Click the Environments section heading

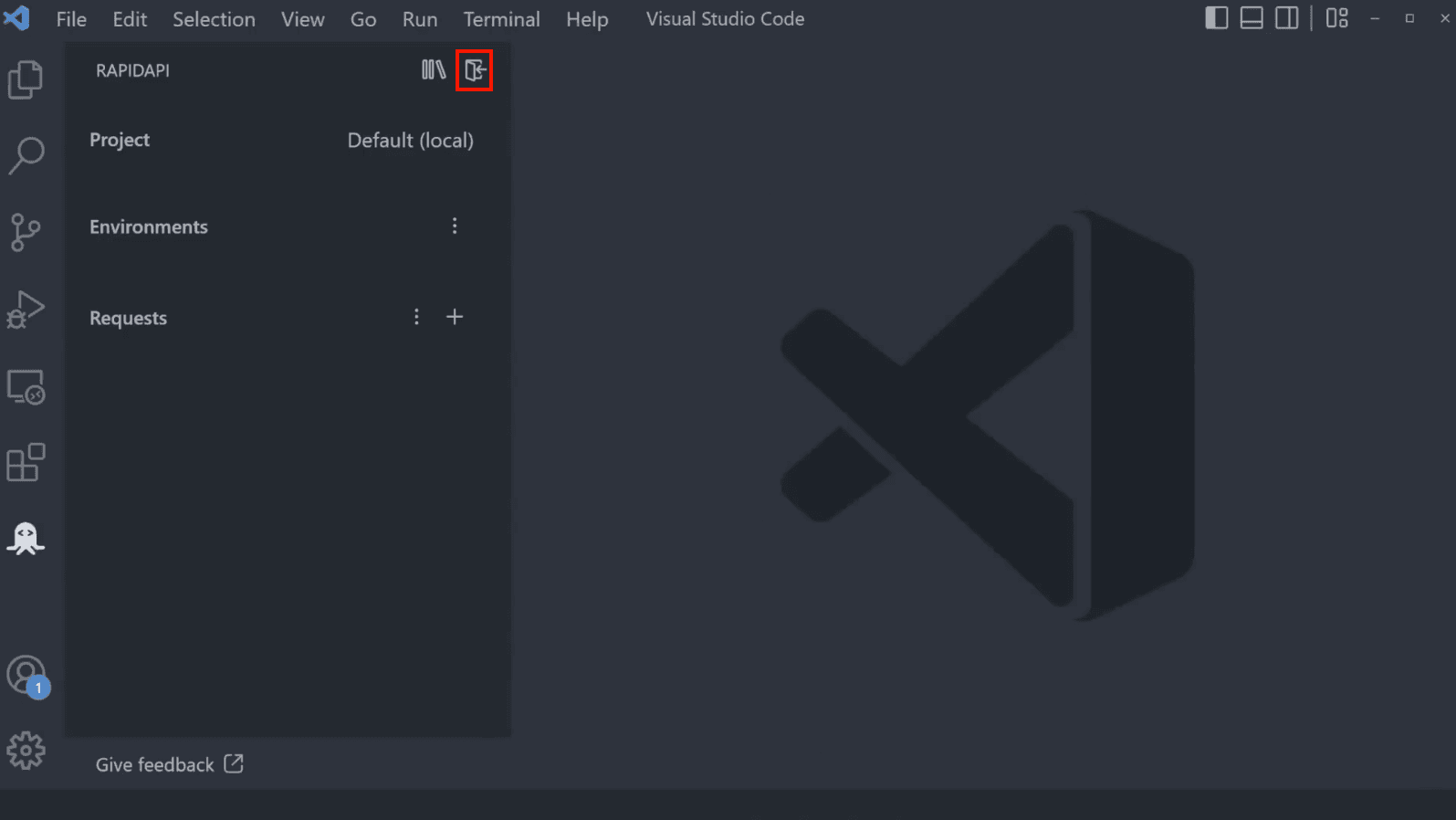[x=149, y=226]
